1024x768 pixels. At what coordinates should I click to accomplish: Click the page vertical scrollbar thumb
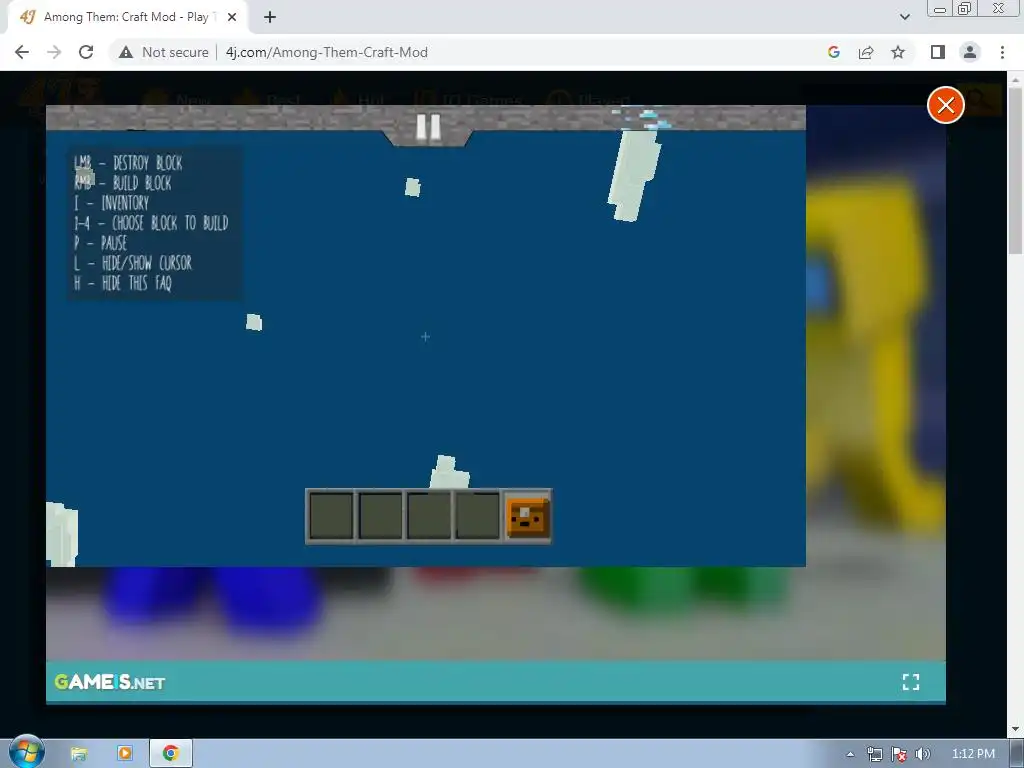tap(1016, 170)
